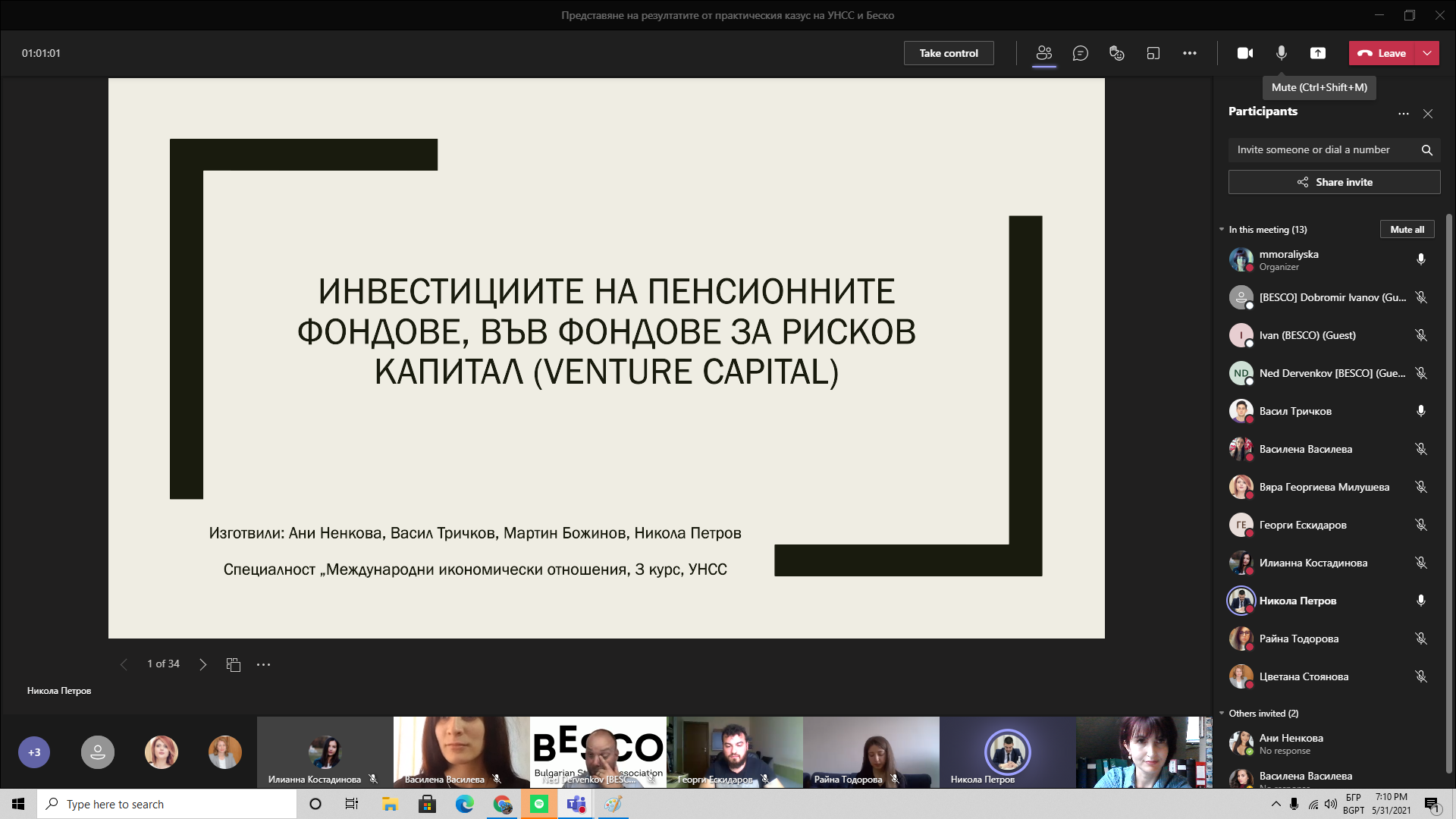Click Илианна Костадинова muted microphone icon

click(x=1421, y=563)
